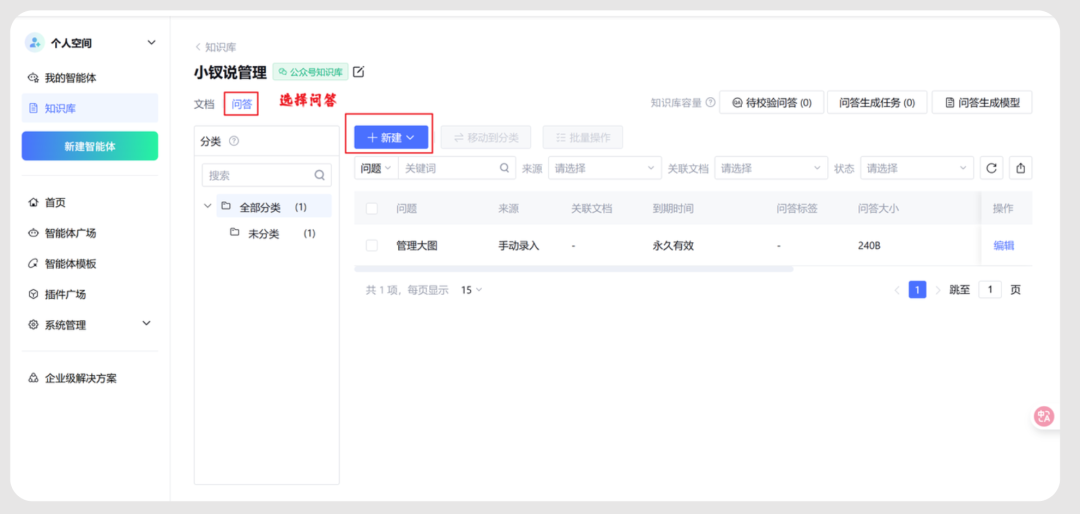Click the 关键词 search input field
The image size is (1080, 514).
click(x=450, y=169)
